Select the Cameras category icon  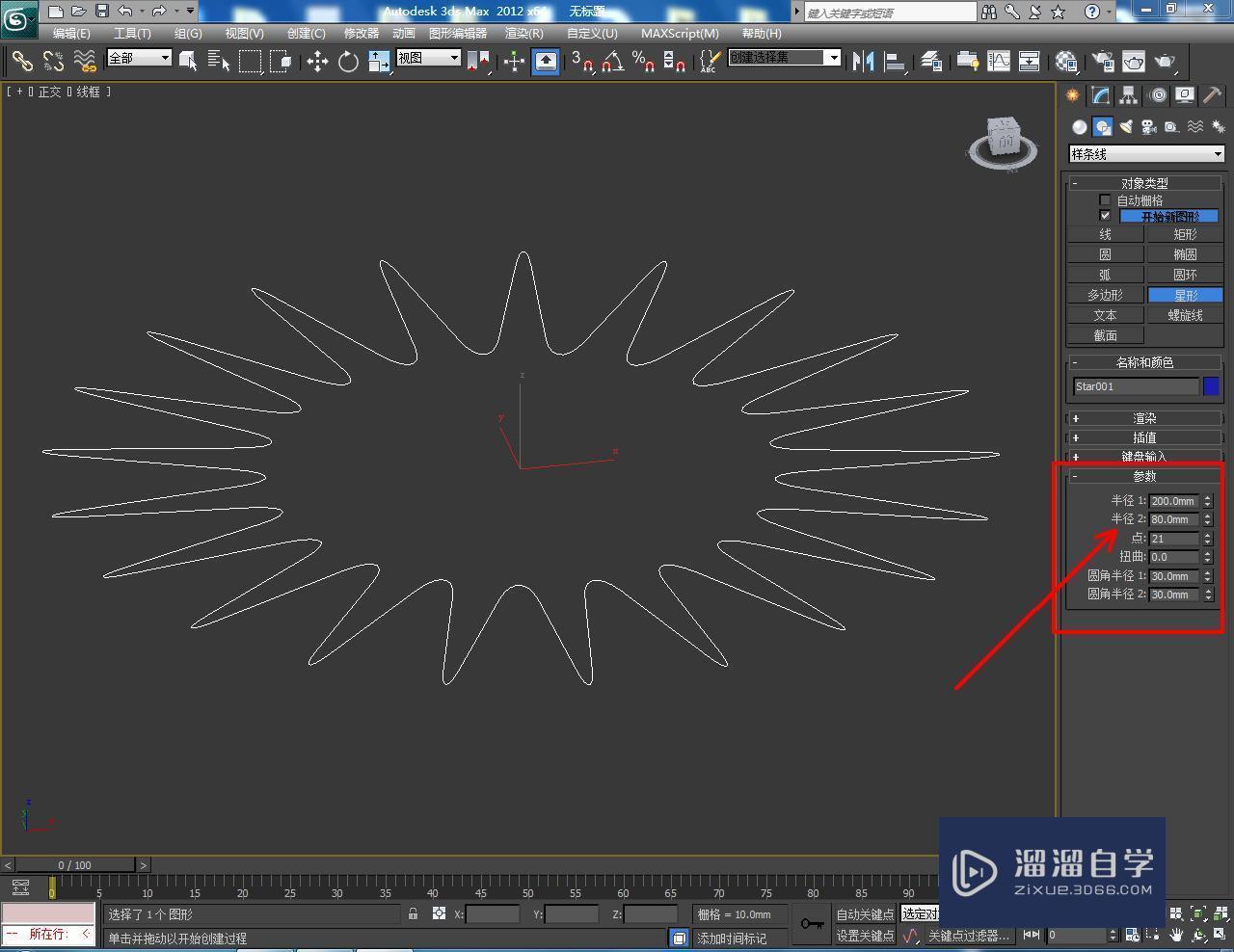(x=1148, y=126)
